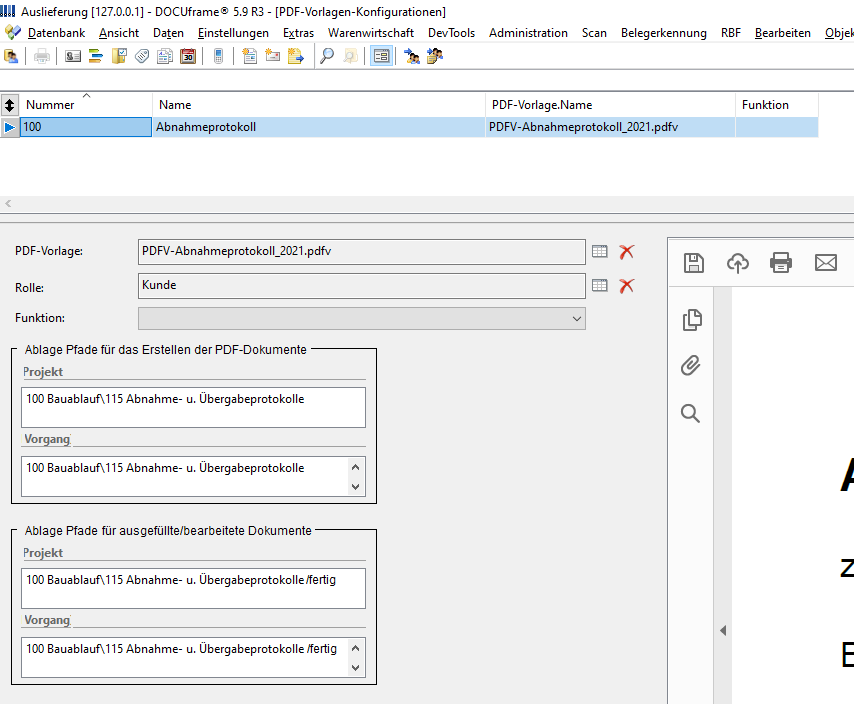Screen dimensions: 854x704
Task: Click the Projekt path field for creating PDFs
Action: point(193,407)
